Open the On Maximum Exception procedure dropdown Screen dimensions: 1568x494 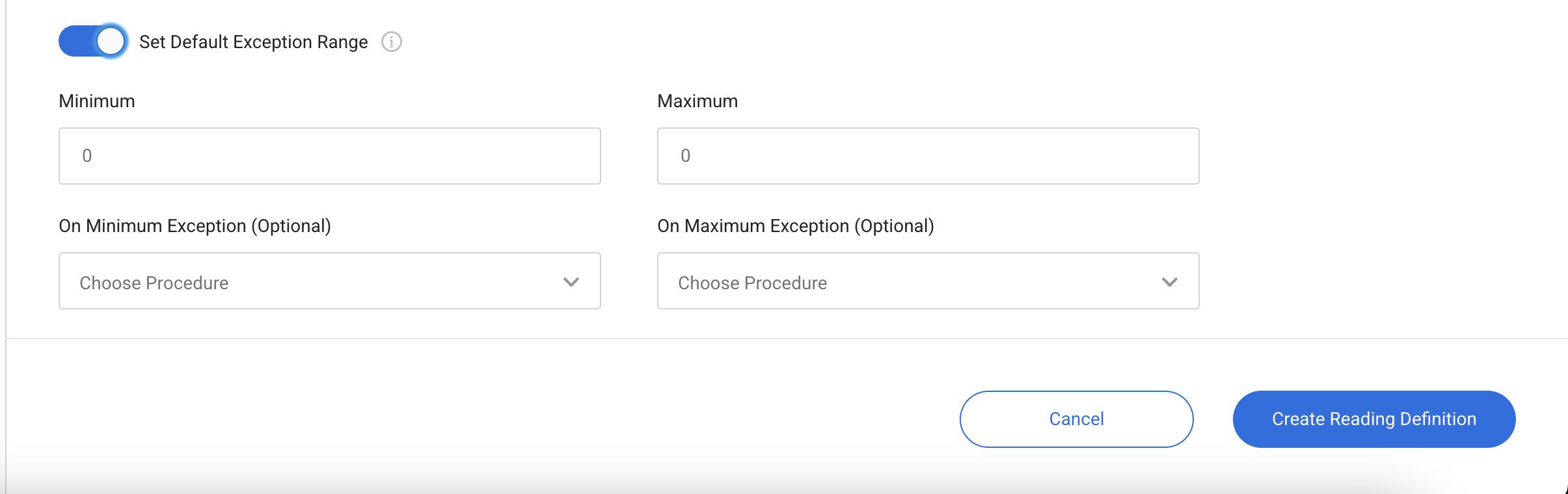coord(928,281)
